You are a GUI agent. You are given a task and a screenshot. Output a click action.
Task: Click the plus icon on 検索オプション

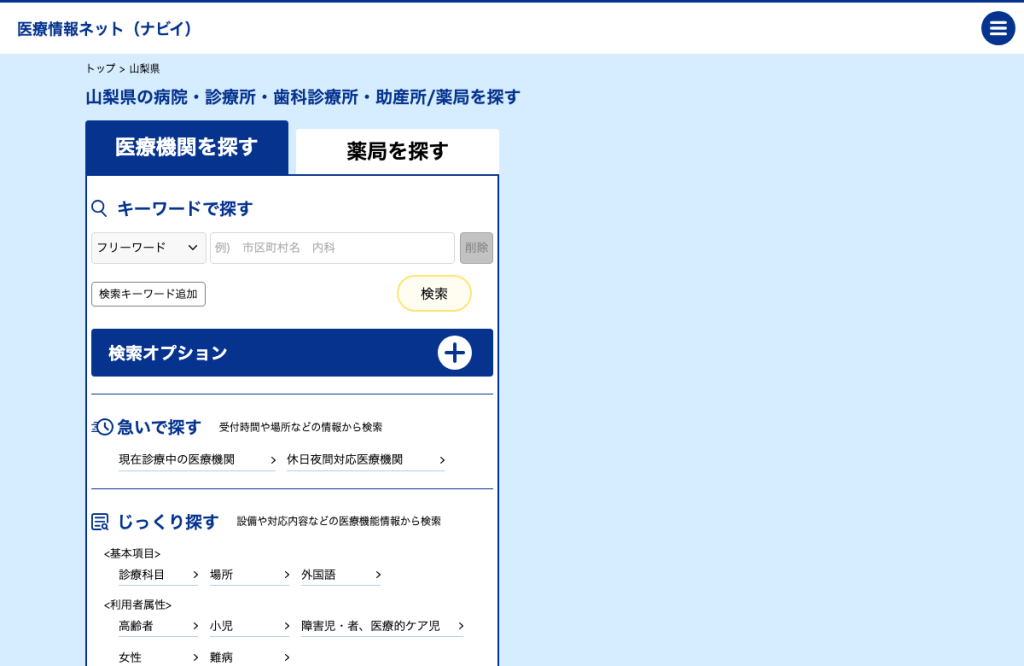(455, 353)
